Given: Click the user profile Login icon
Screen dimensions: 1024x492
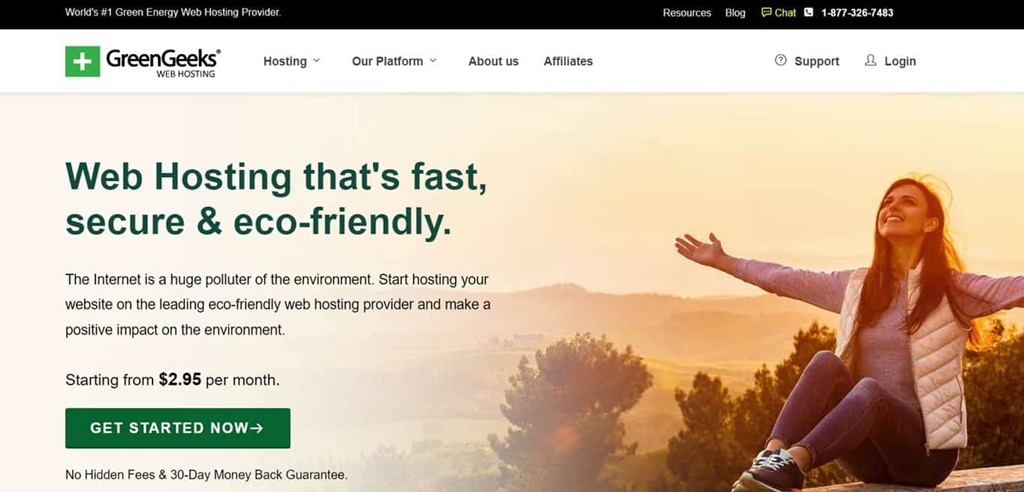Looking at the screenshot, I should coord(870,60).
